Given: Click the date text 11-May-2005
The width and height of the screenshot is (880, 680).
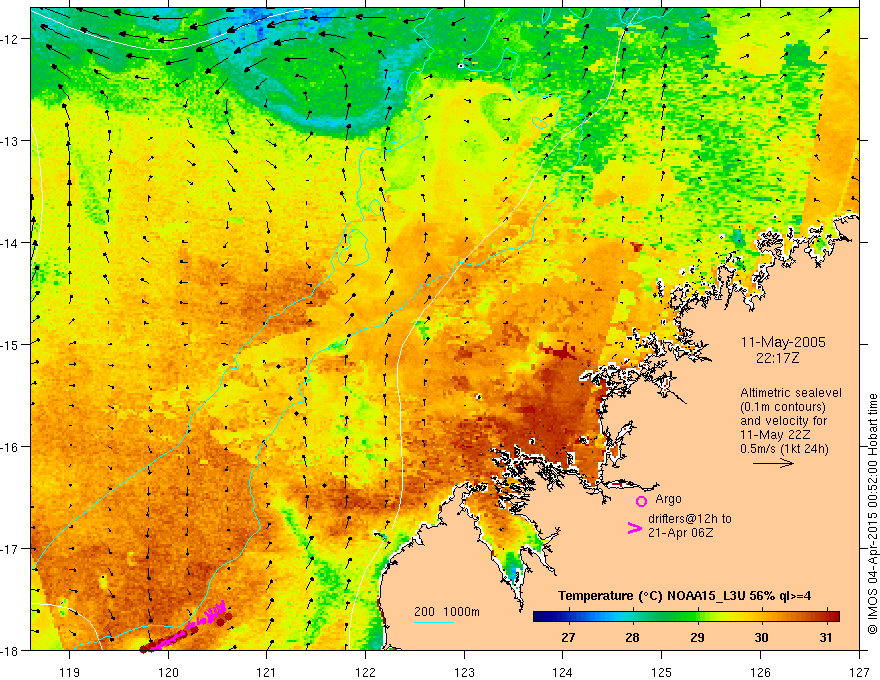Looking at the screenshot, I should 783,342.
